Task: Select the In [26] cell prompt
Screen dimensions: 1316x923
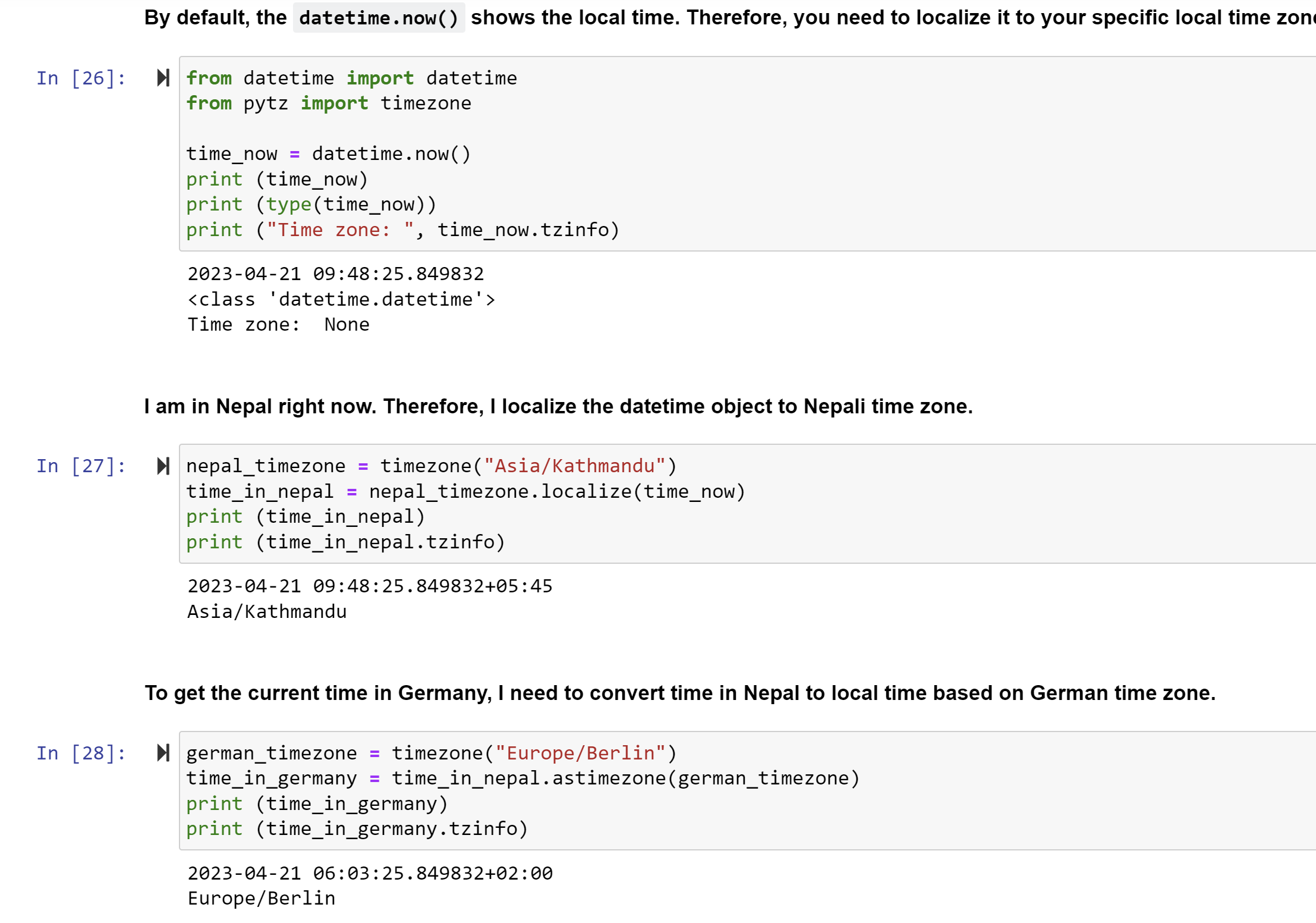Action: tap(81, 78)
